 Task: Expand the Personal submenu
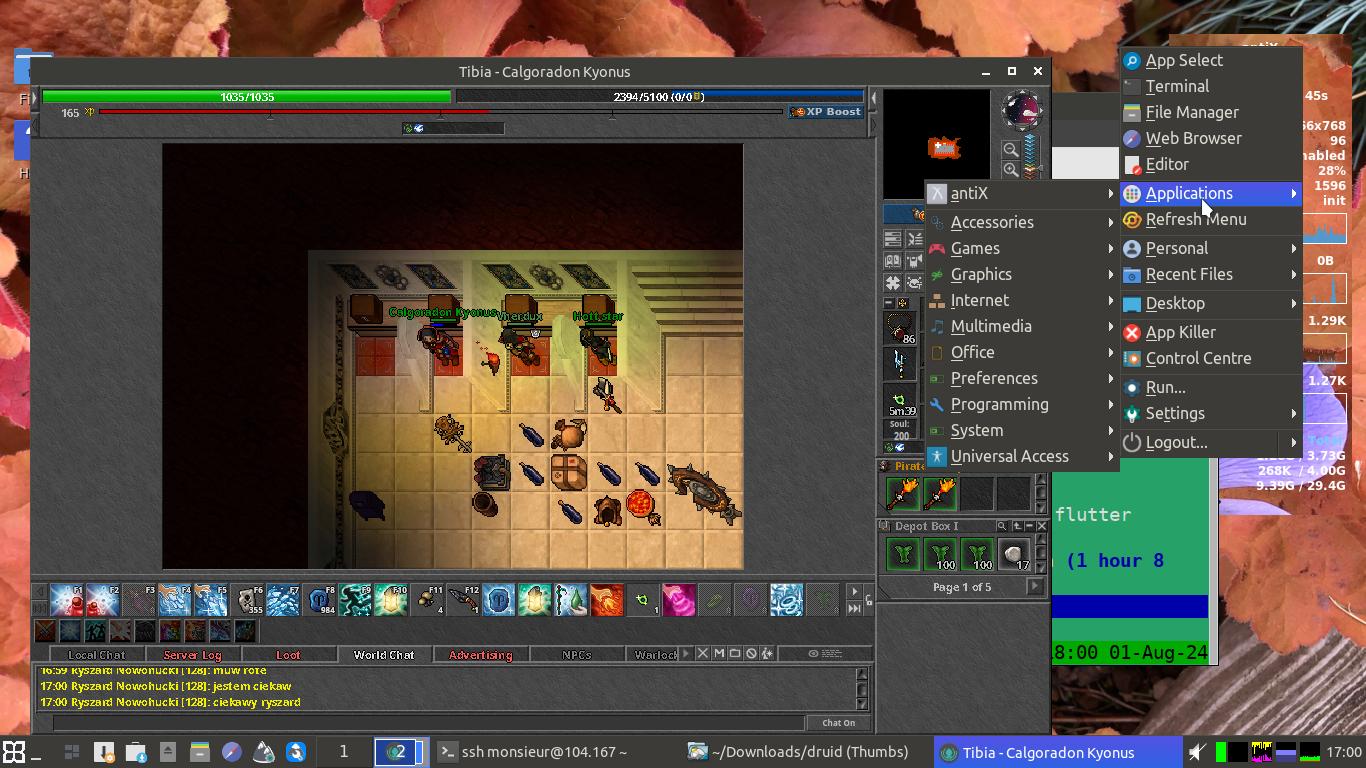point(1210,248)
